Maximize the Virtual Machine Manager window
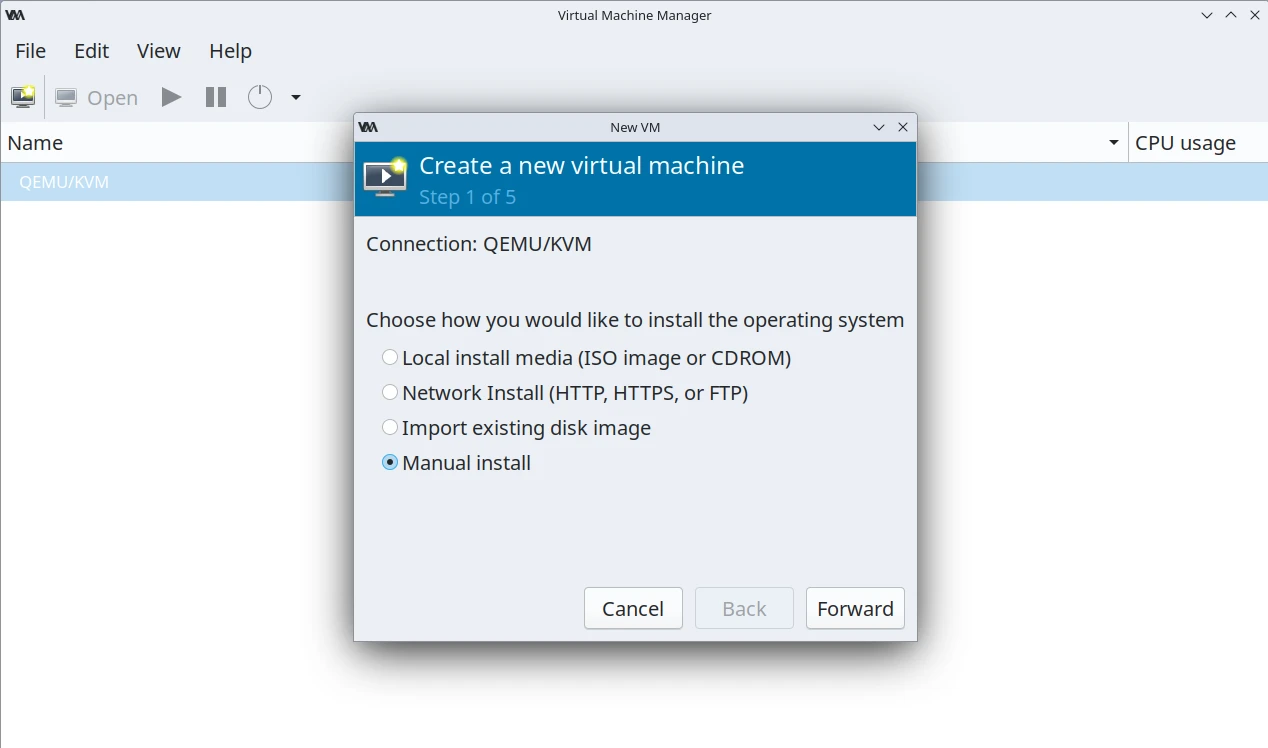 [1231, 15]
